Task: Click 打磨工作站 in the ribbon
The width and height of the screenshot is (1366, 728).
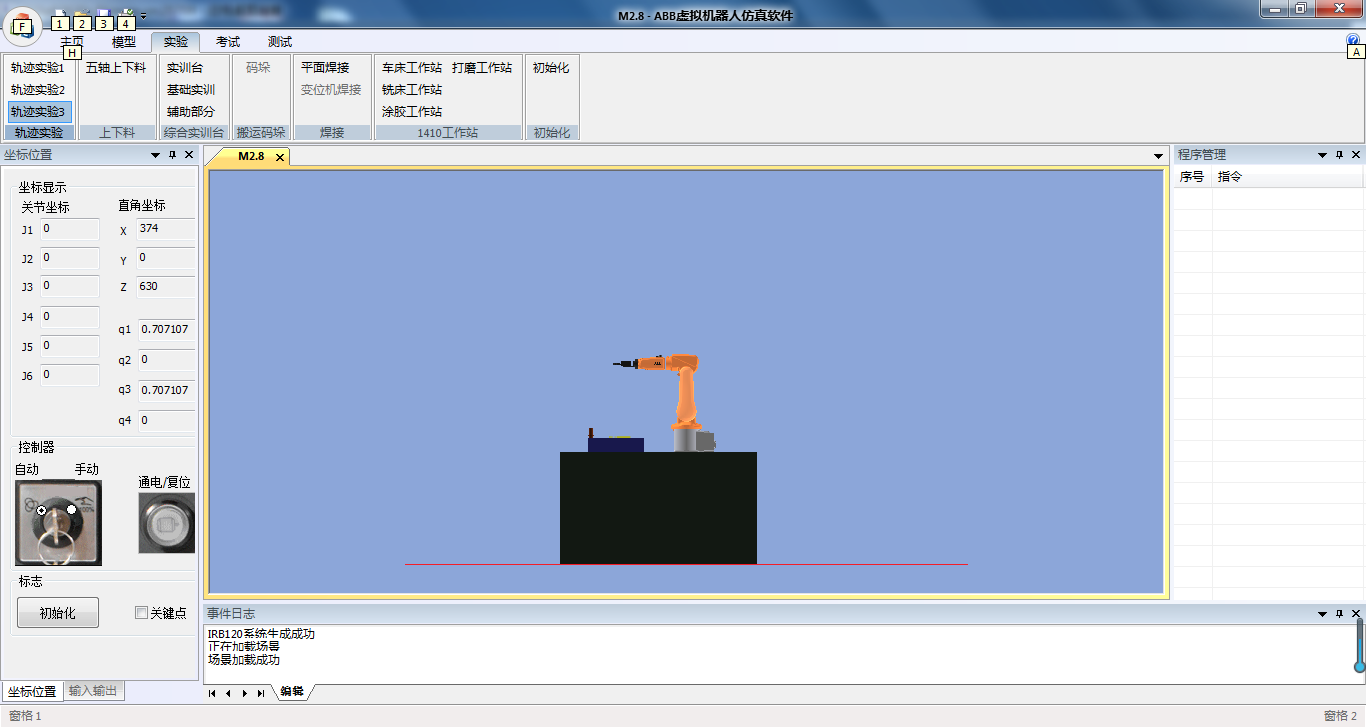Action: pyautogui.click(x=482, y=68)
